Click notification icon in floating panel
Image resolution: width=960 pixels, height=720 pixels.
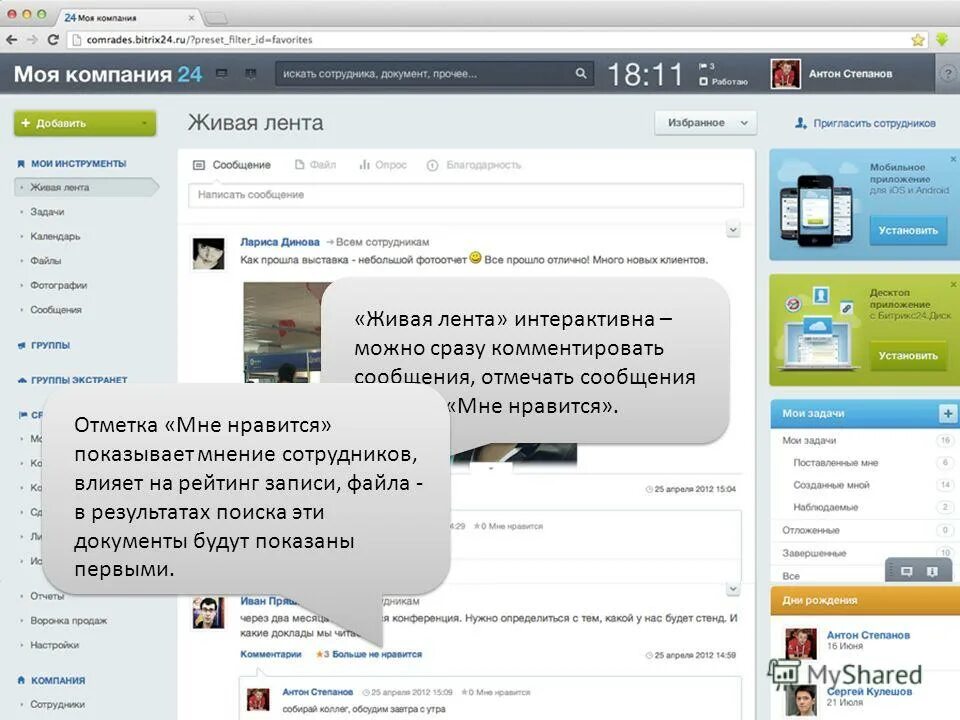(932, 571)
